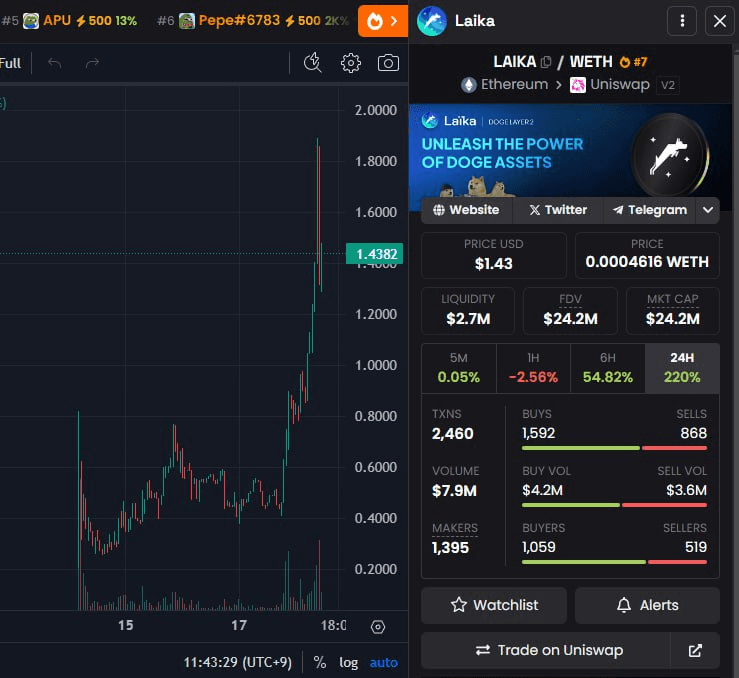Click Full chart button

tap(10, 63)
